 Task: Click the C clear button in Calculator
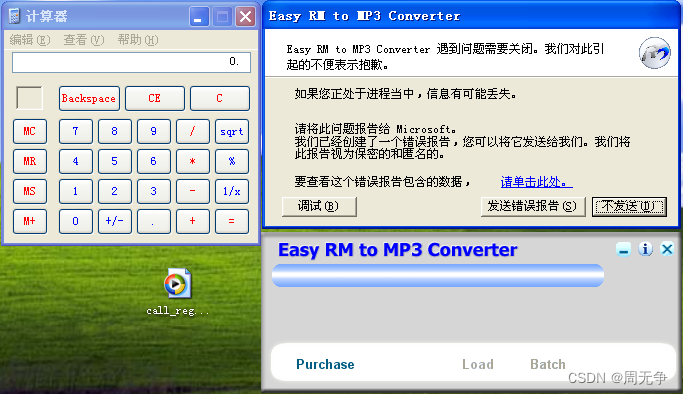tap(220, 98)
